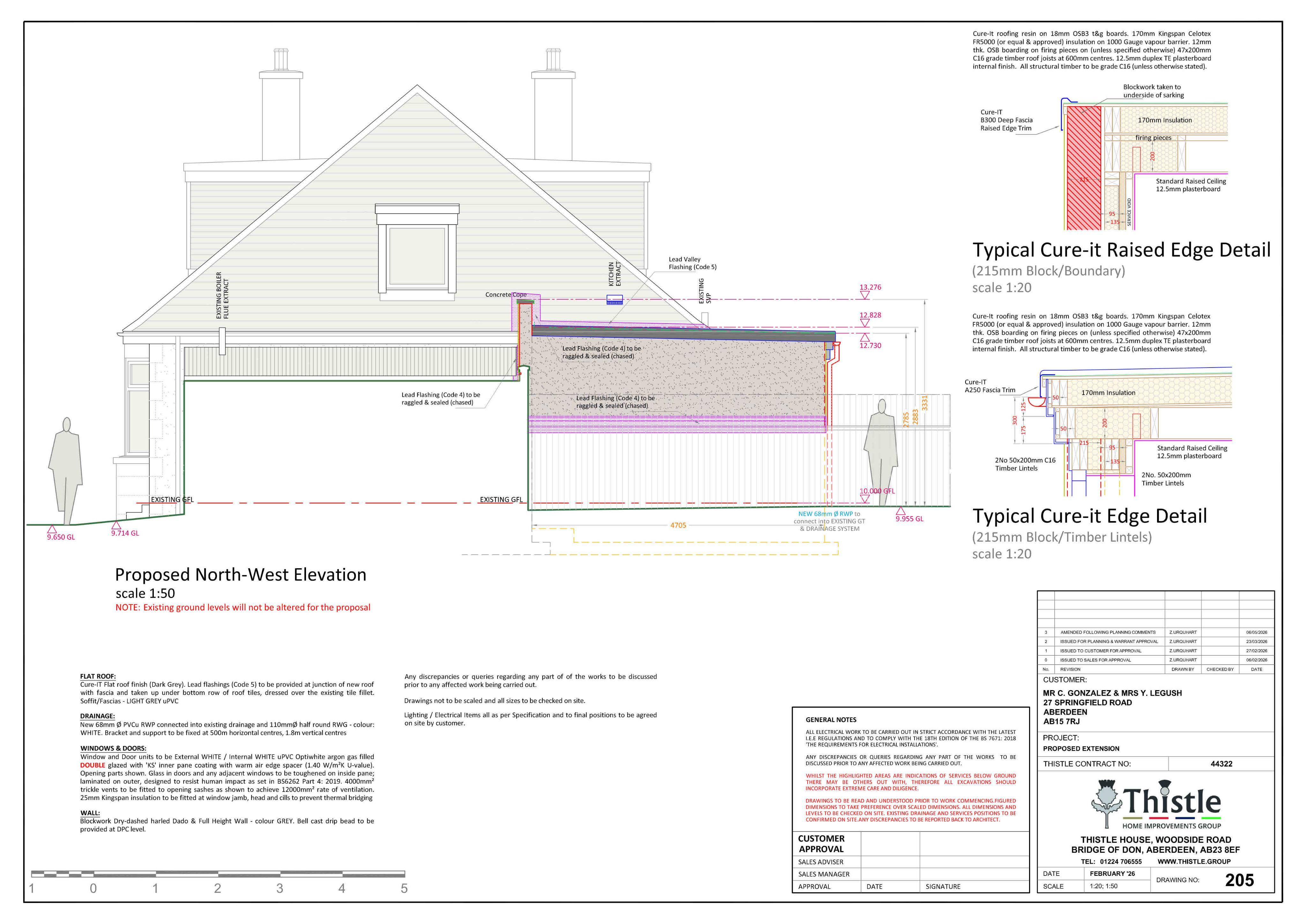
Task: Select the '13.276' level marker
Action: [870, 287]
